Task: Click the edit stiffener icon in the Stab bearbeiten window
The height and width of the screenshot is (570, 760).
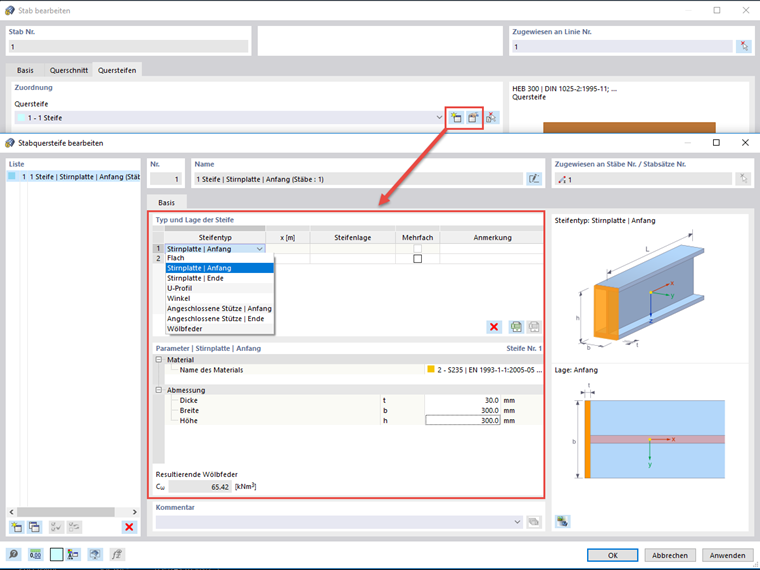Action: [x=473, y=118]
